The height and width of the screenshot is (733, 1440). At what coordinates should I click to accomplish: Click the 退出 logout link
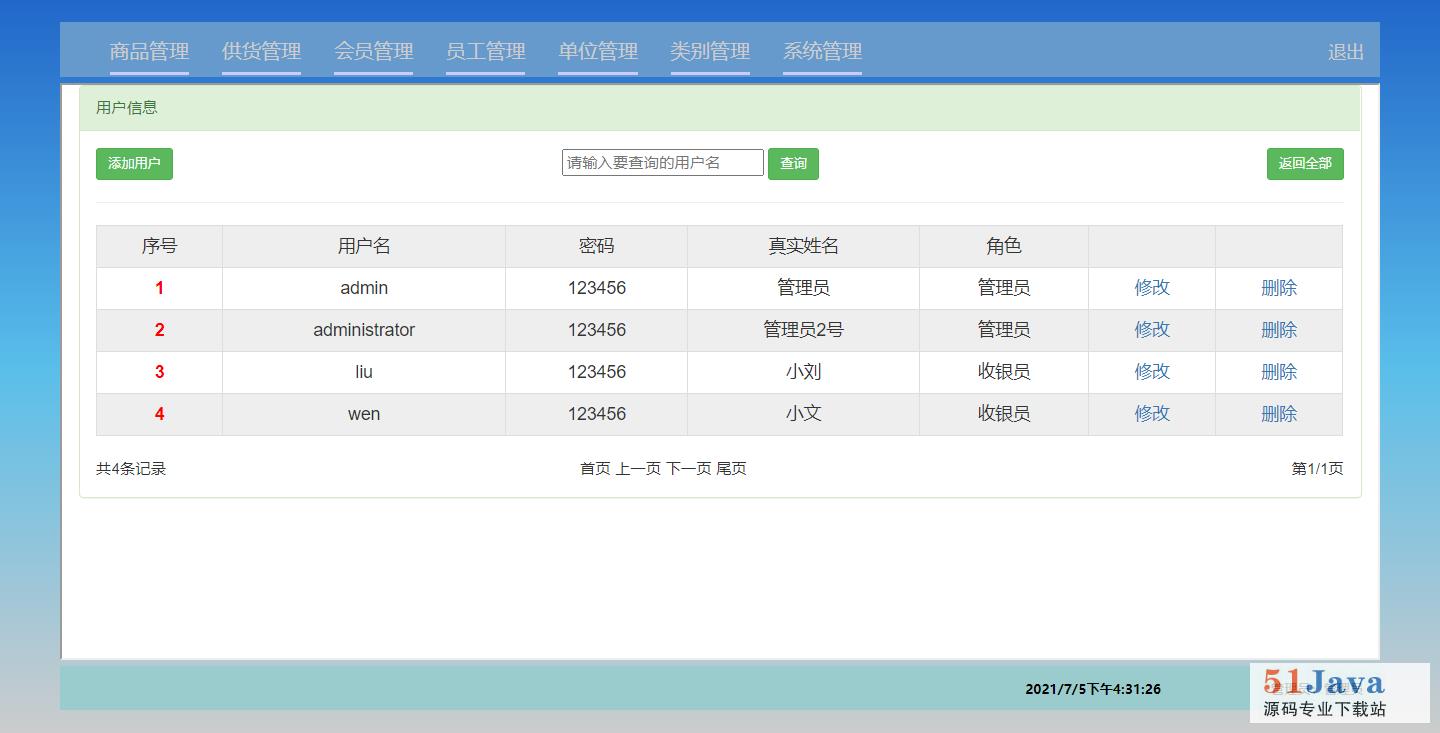1345,53
